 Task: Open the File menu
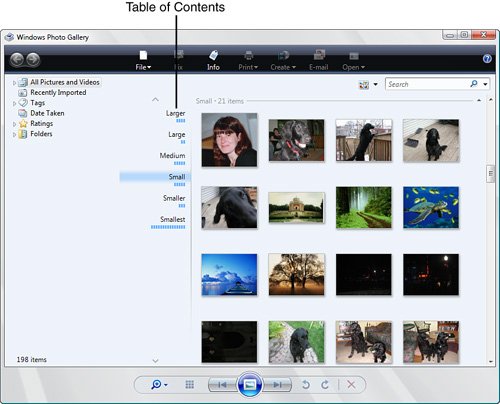143,60
